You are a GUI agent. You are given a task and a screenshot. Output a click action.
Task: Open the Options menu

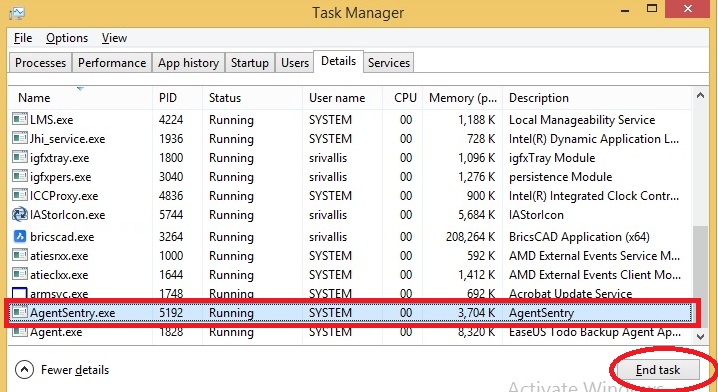[x=67, y=38]
